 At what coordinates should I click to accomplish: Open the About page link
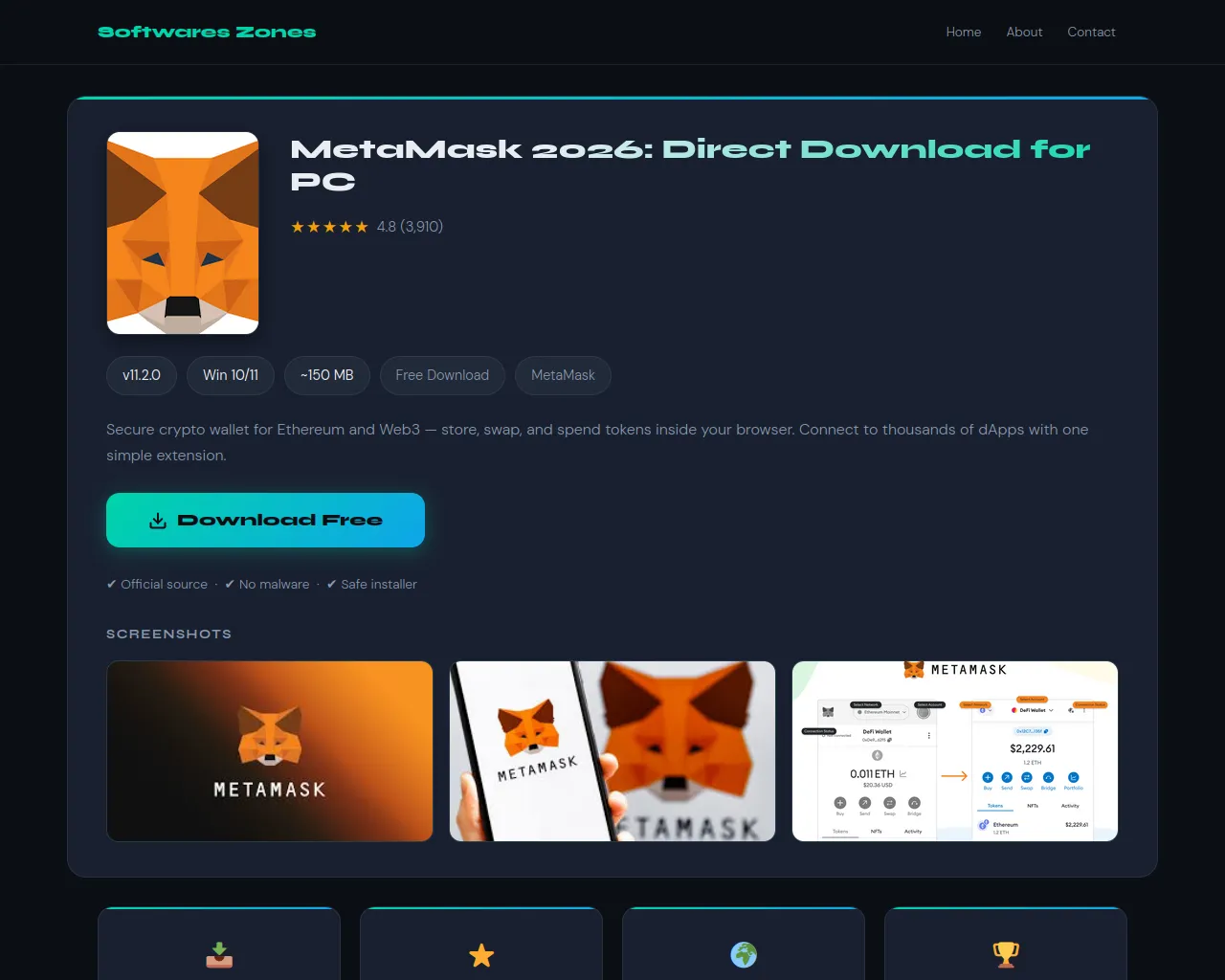coord(1024,32)
